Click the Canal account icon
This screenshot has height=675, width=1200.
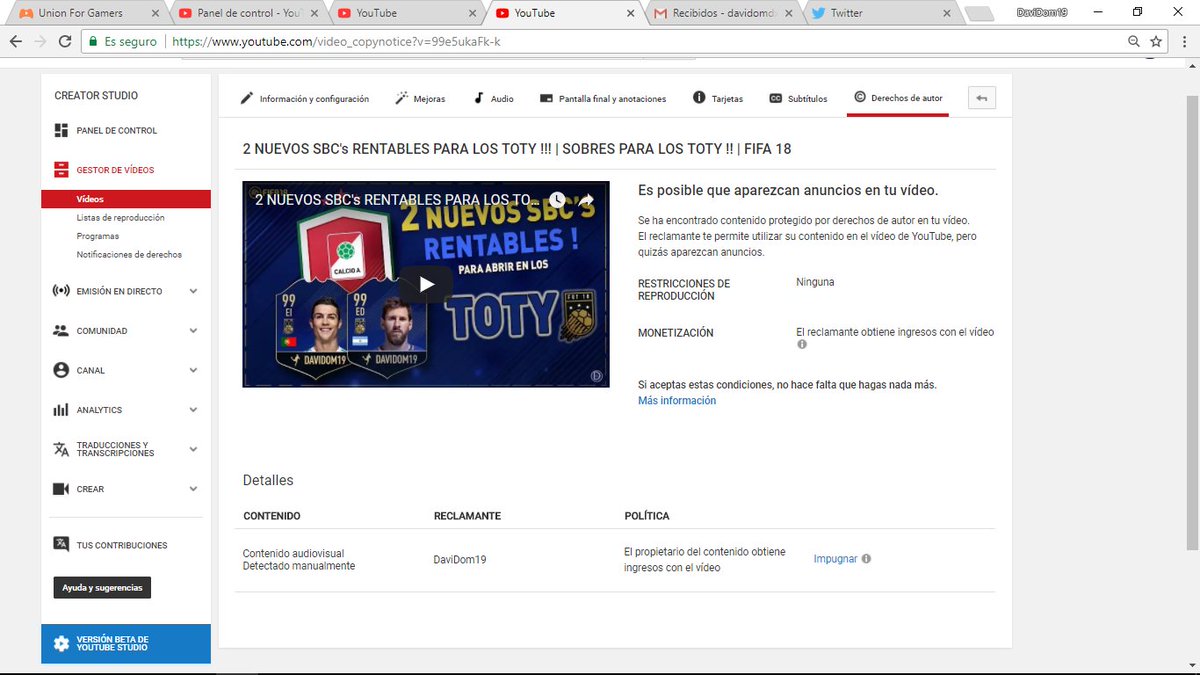(x=61, y=370)
